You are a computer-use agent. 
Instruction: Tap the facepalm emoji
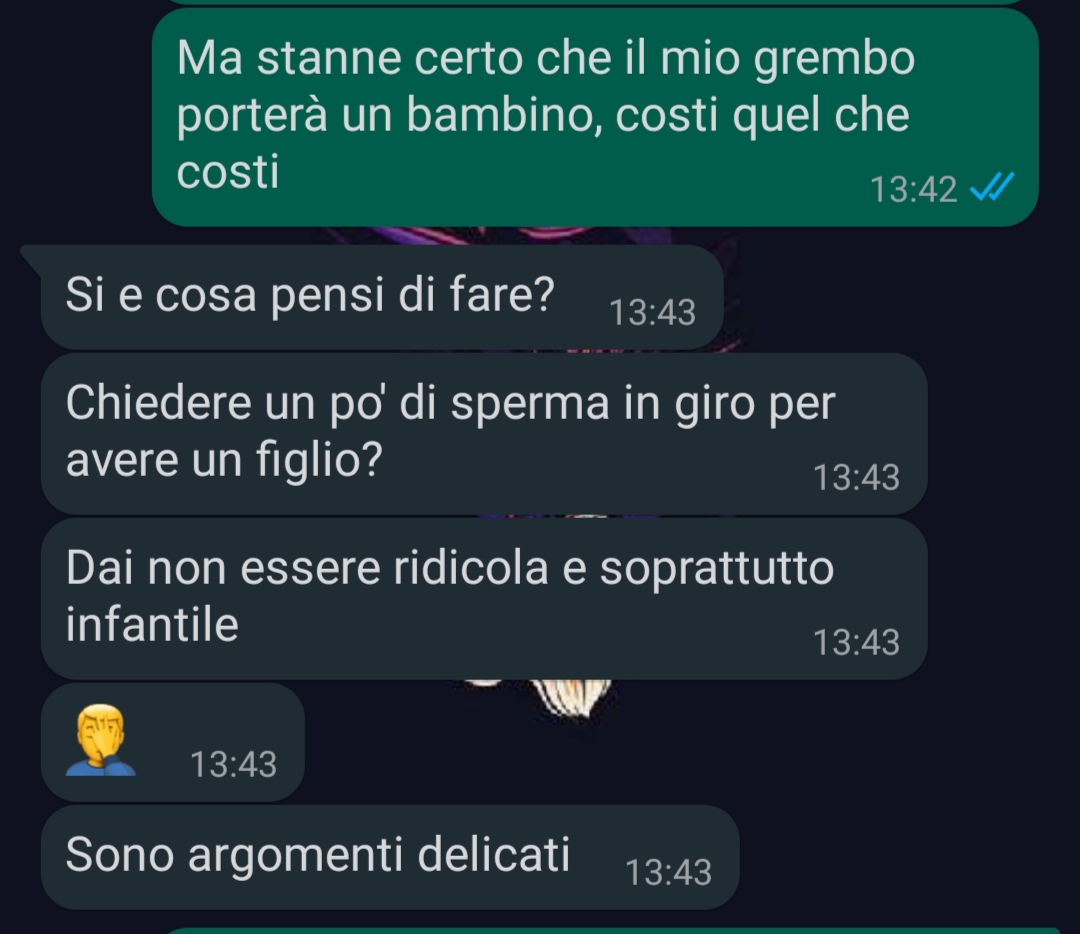[101, 740]
